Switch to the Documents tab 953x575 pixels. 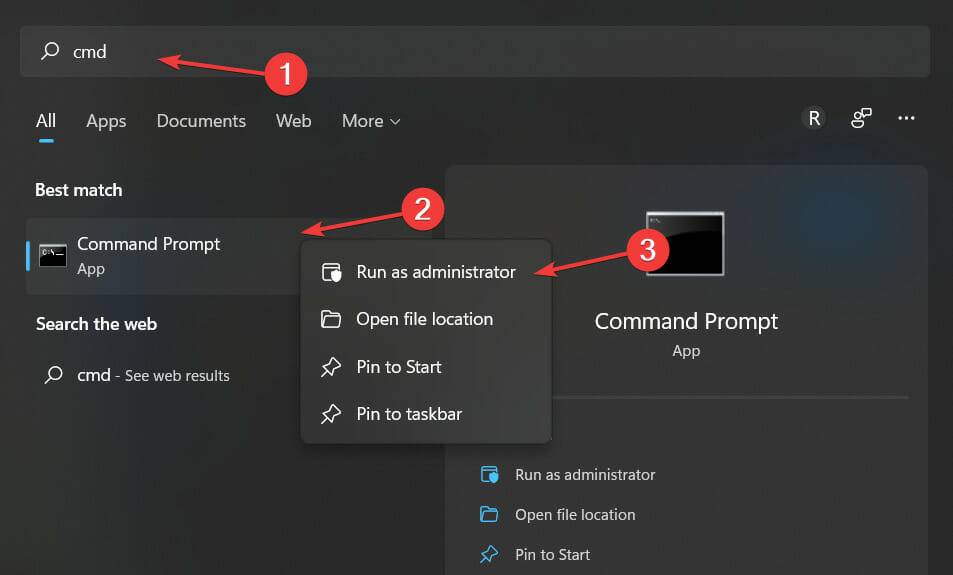pos(201,121)
